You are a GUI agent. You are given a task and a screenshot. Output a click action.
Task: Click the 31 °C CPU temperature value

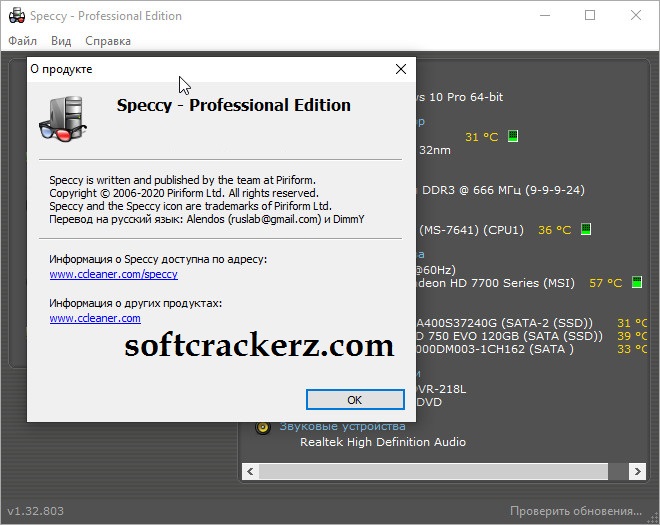tap(482, 137)
